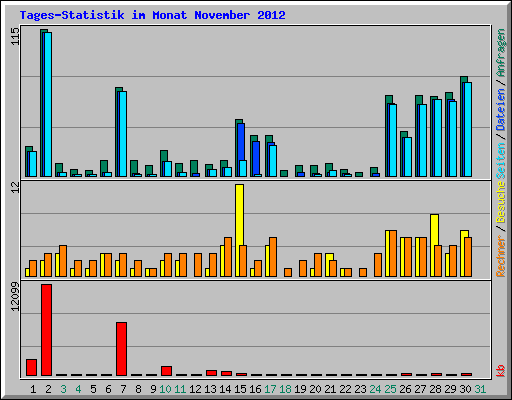
Task: Click day '1' on the x-axis
Action: click(33, 389)
